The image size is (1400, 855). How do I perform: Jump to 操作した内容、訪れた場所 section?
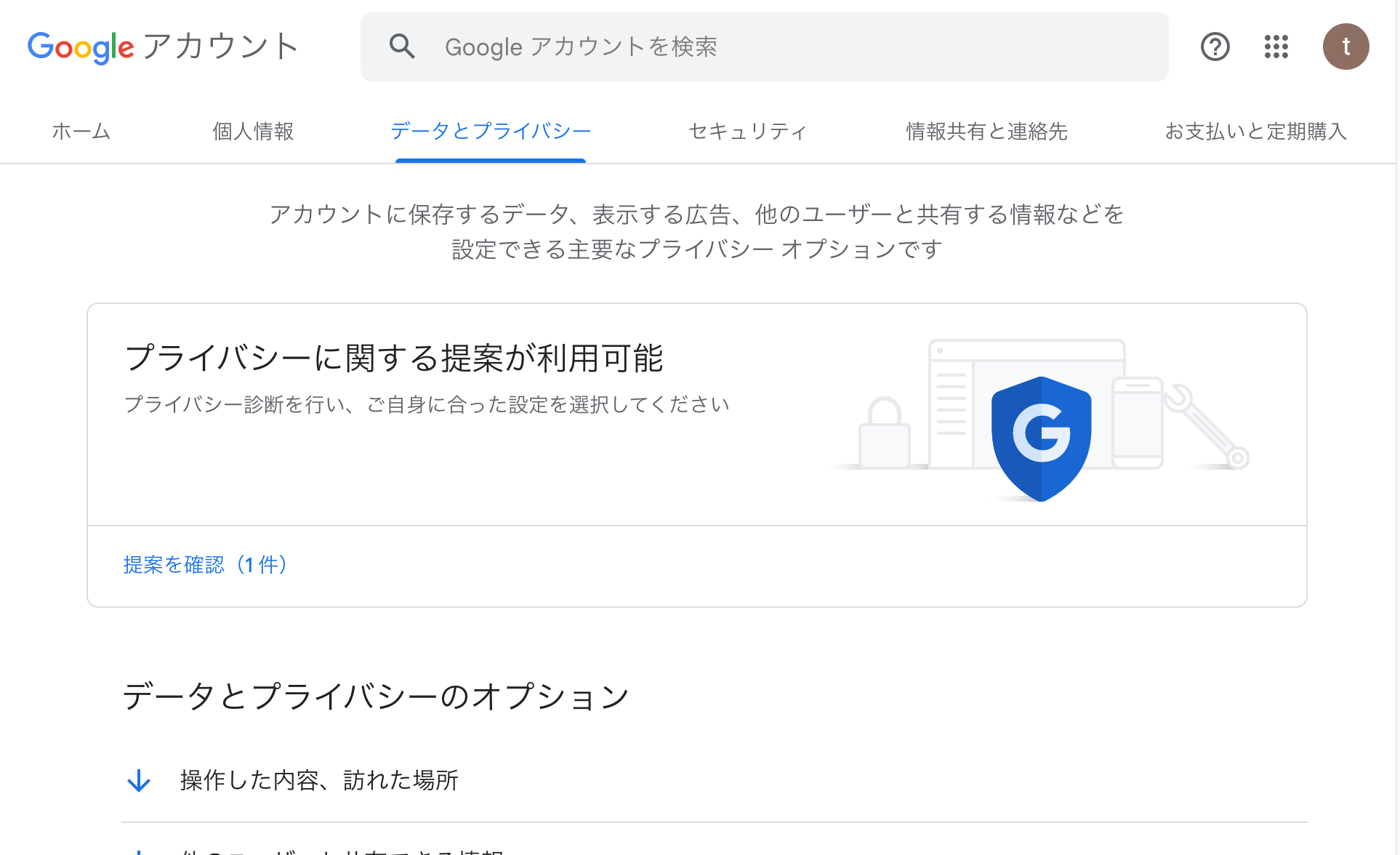click(319, 780)
